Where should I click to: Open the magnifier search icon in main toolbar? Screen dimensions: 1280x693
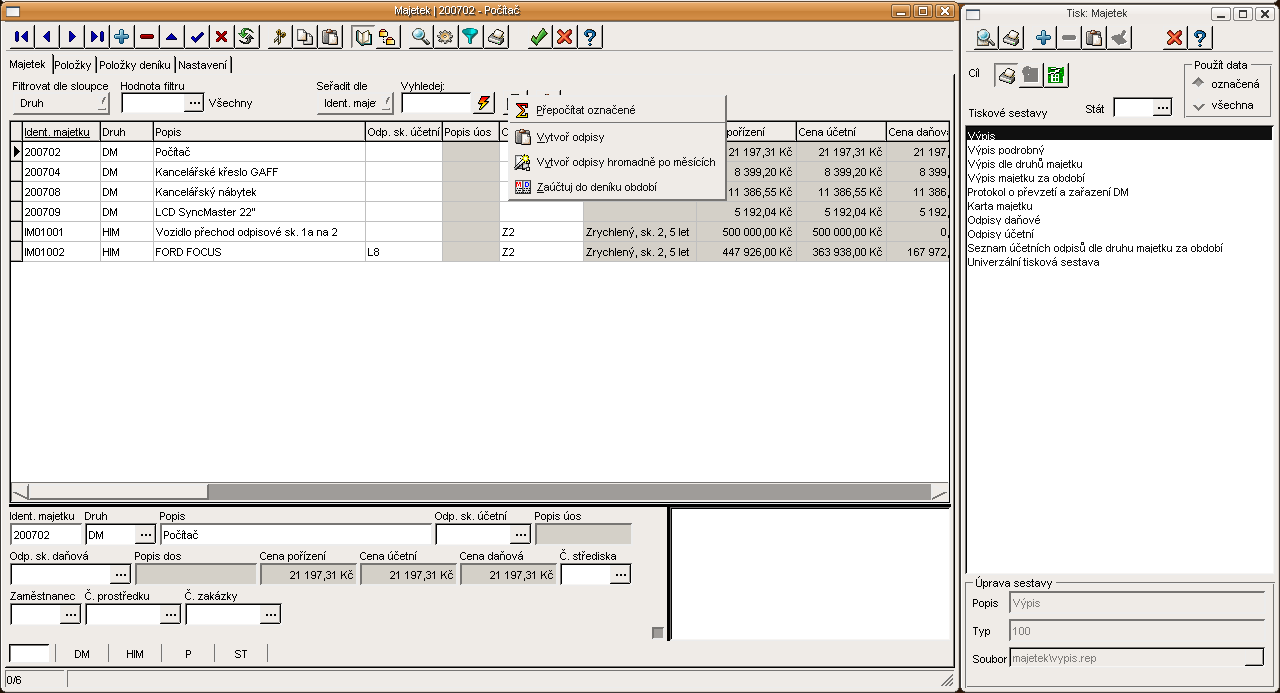pos(421,37)
